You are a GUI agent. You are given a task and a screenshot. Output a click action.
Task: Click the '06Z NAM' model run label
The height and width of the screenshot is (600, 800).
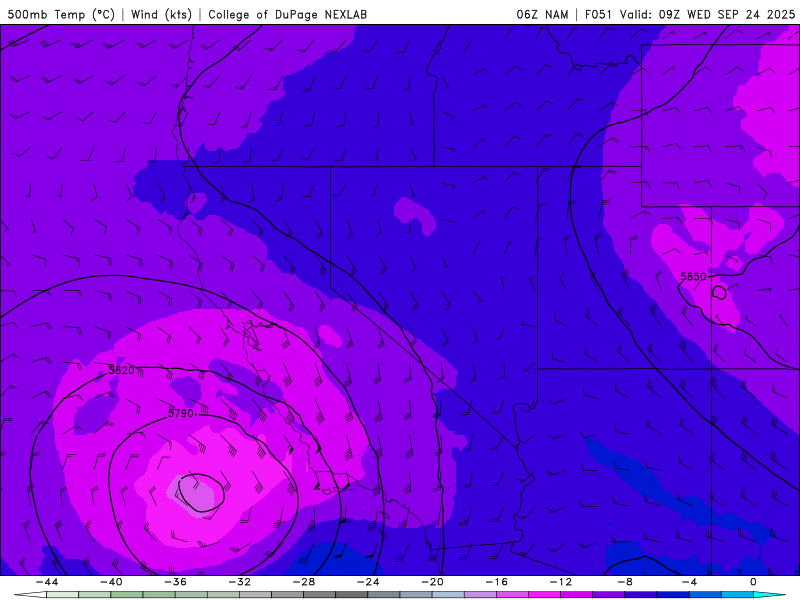[542, 14]
